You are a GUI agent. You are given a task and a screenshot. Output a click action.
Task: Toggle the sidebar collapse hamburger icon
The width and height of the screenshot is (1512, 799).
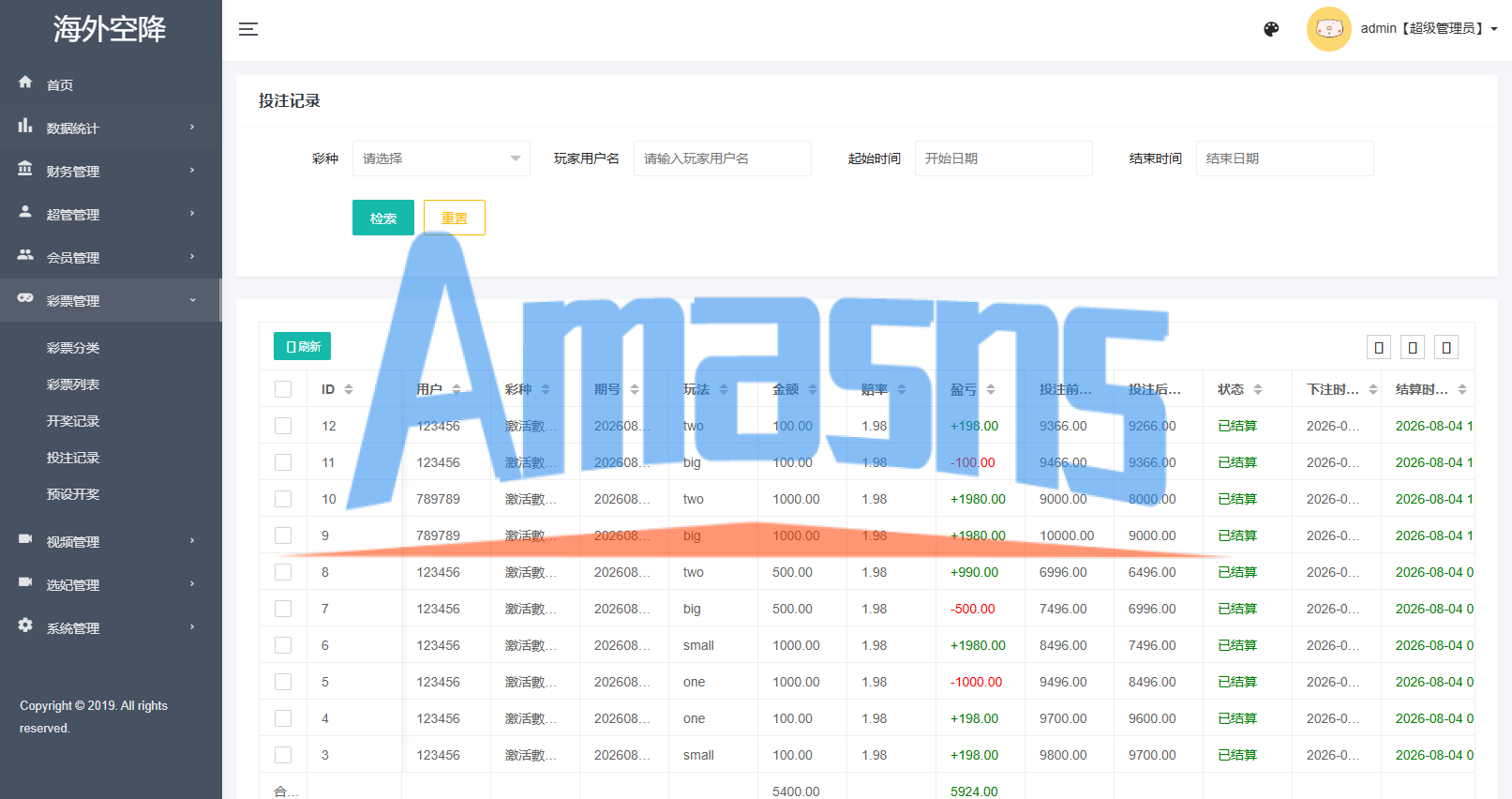247,29
